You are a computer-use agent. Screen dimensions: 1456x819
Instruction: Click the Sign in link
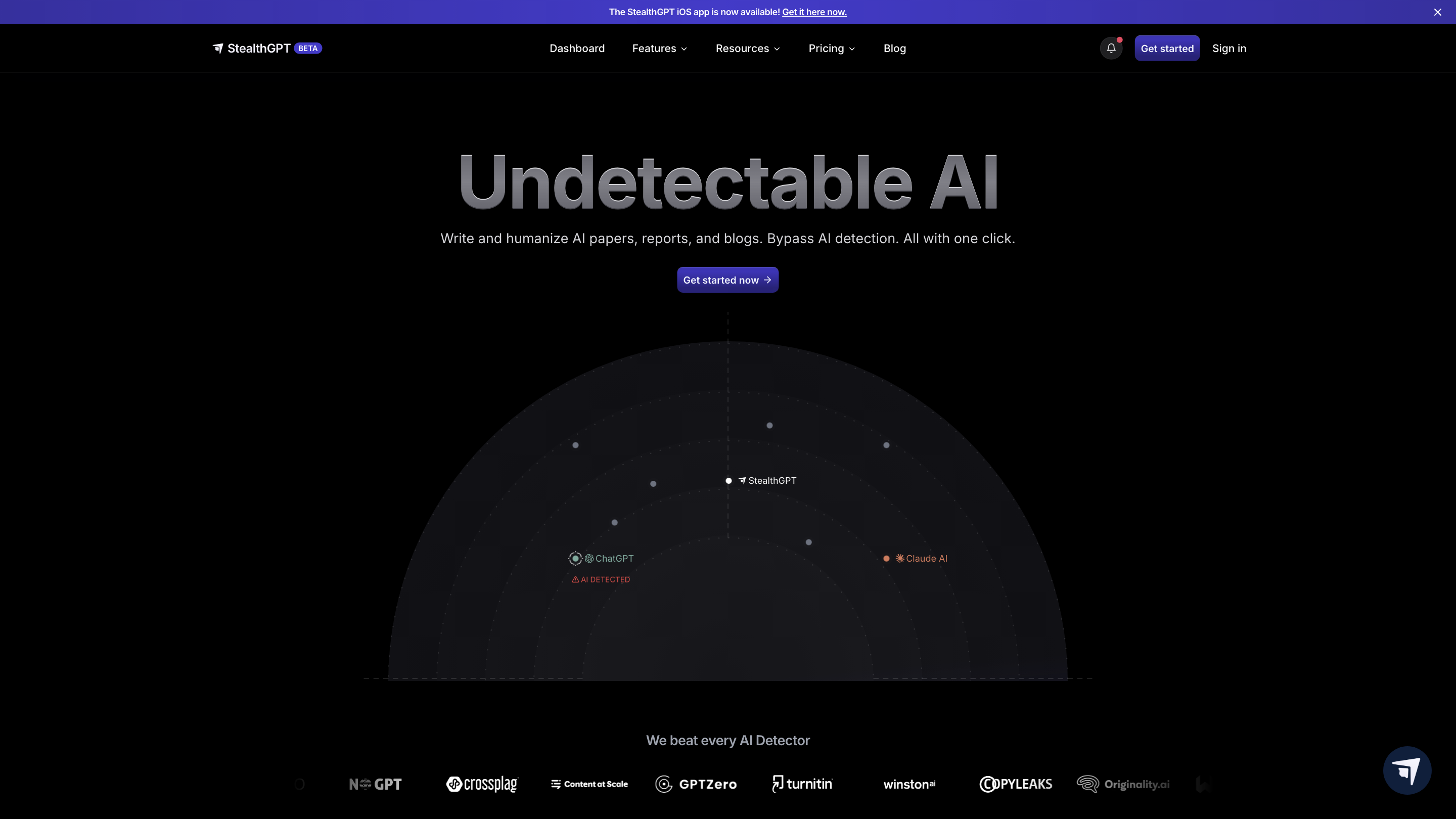1229,48
